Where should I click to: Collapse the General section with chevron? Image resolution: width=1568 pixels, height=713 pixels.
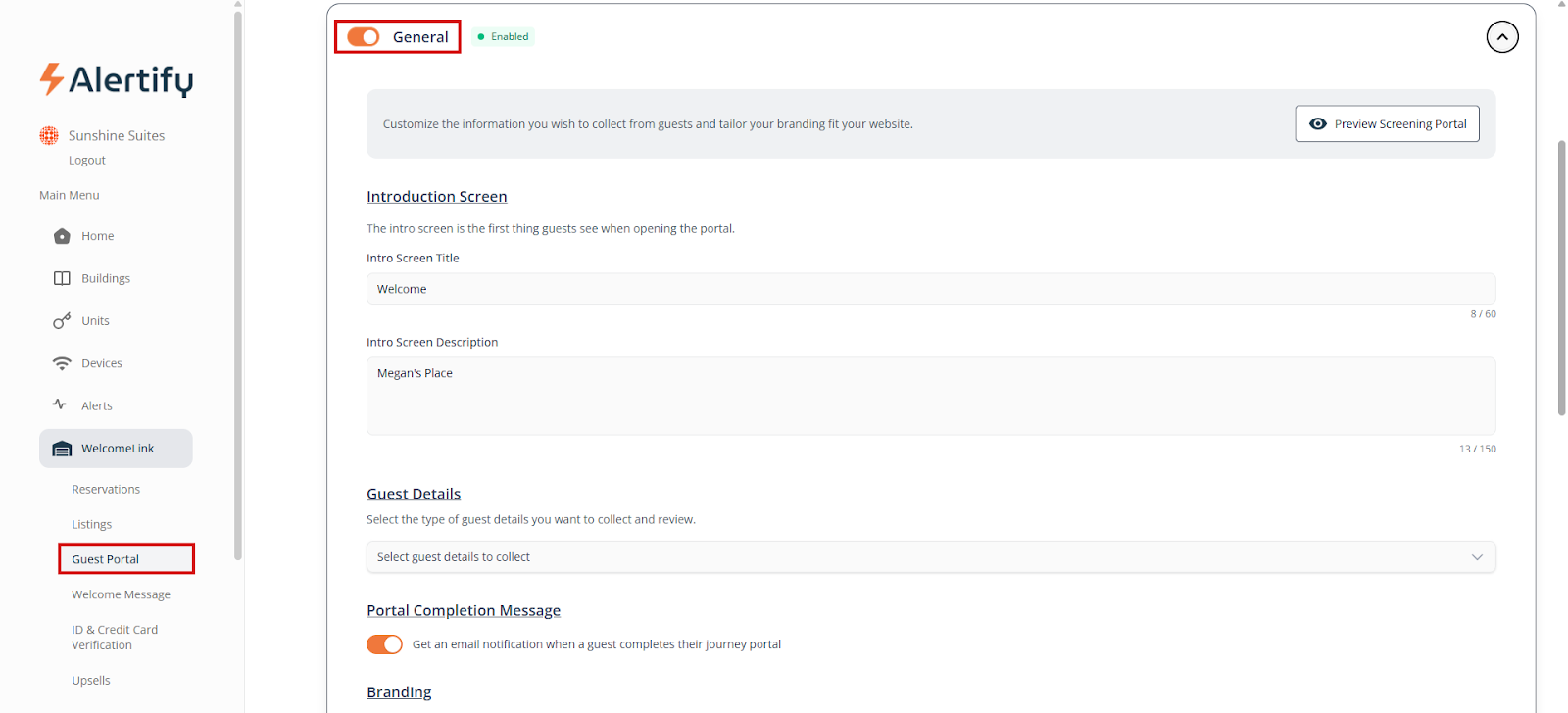1501,37
